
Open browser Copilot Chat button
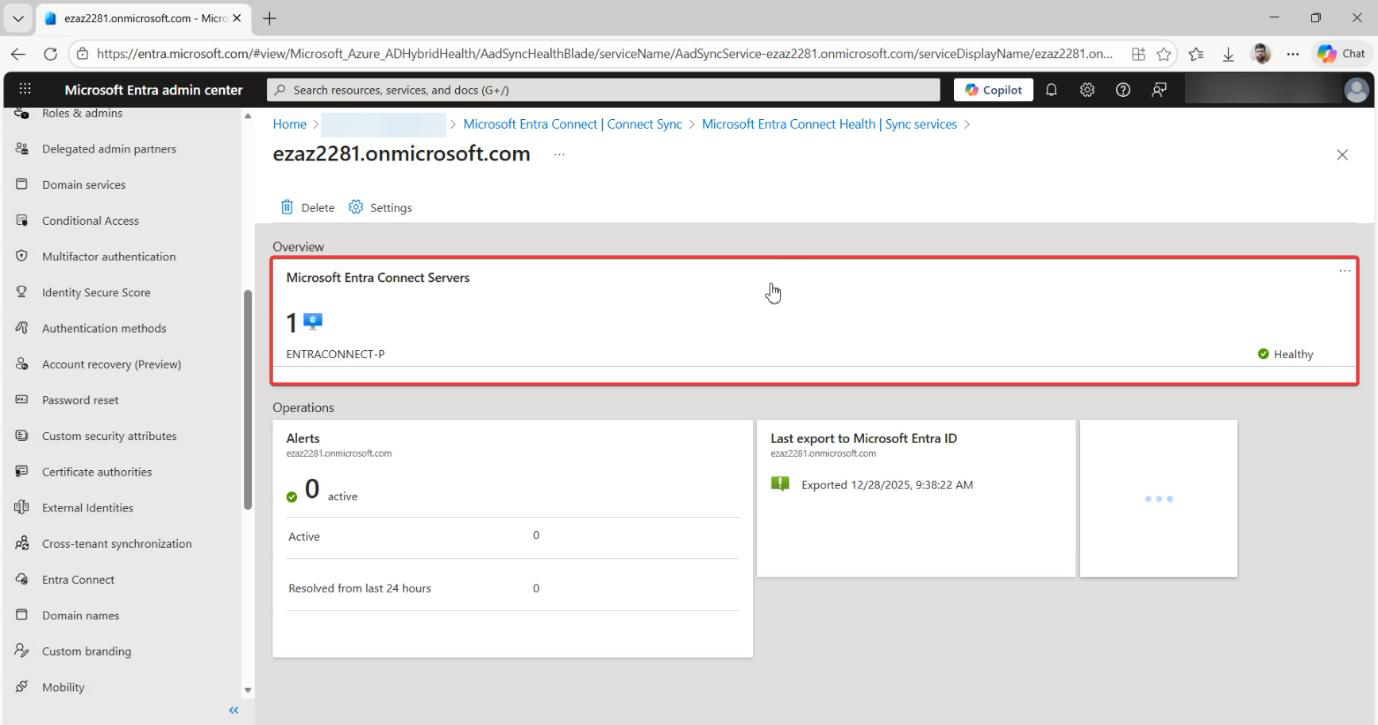tap(1341, 55)
